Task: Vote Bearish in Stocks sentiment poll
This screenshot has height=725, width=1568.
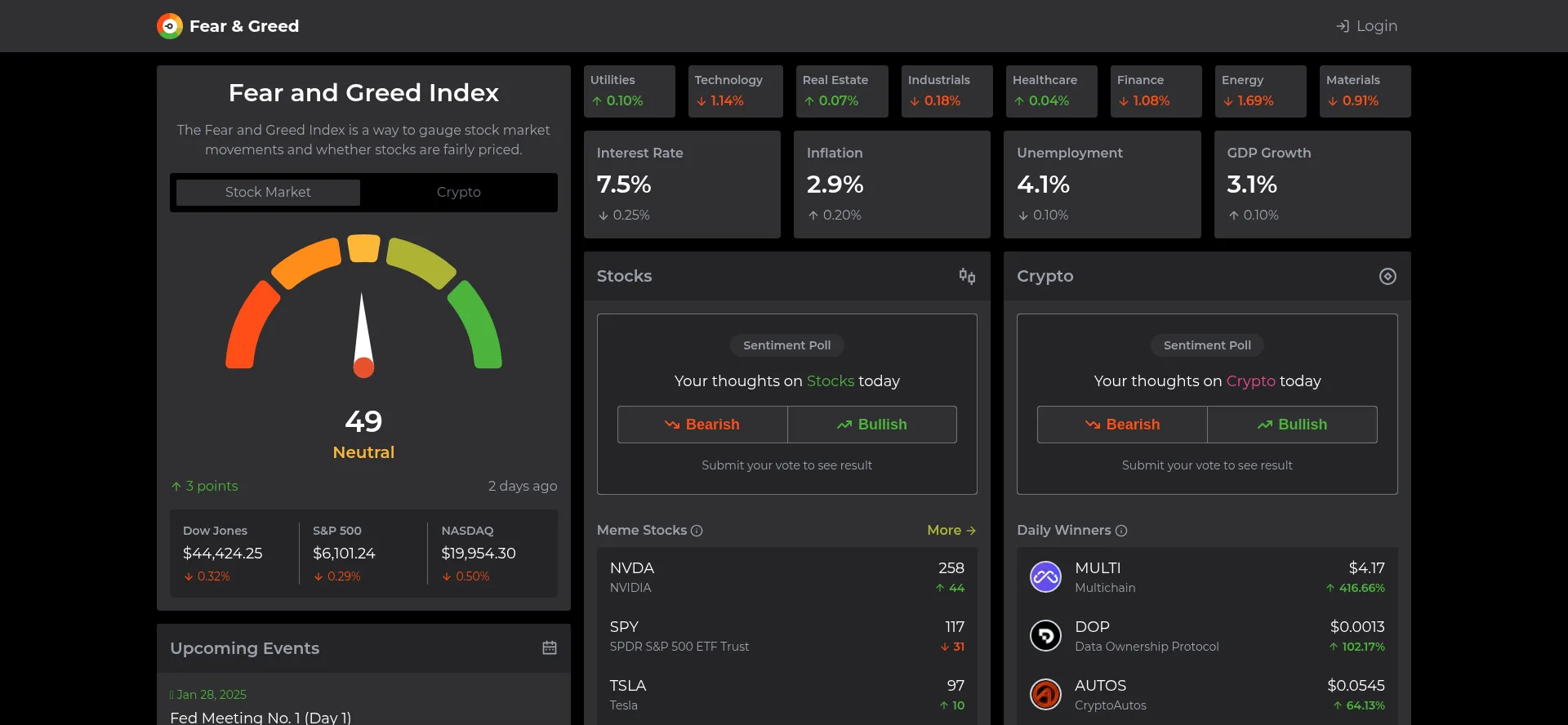Action: pyautogui.click(x=702, y=425)
